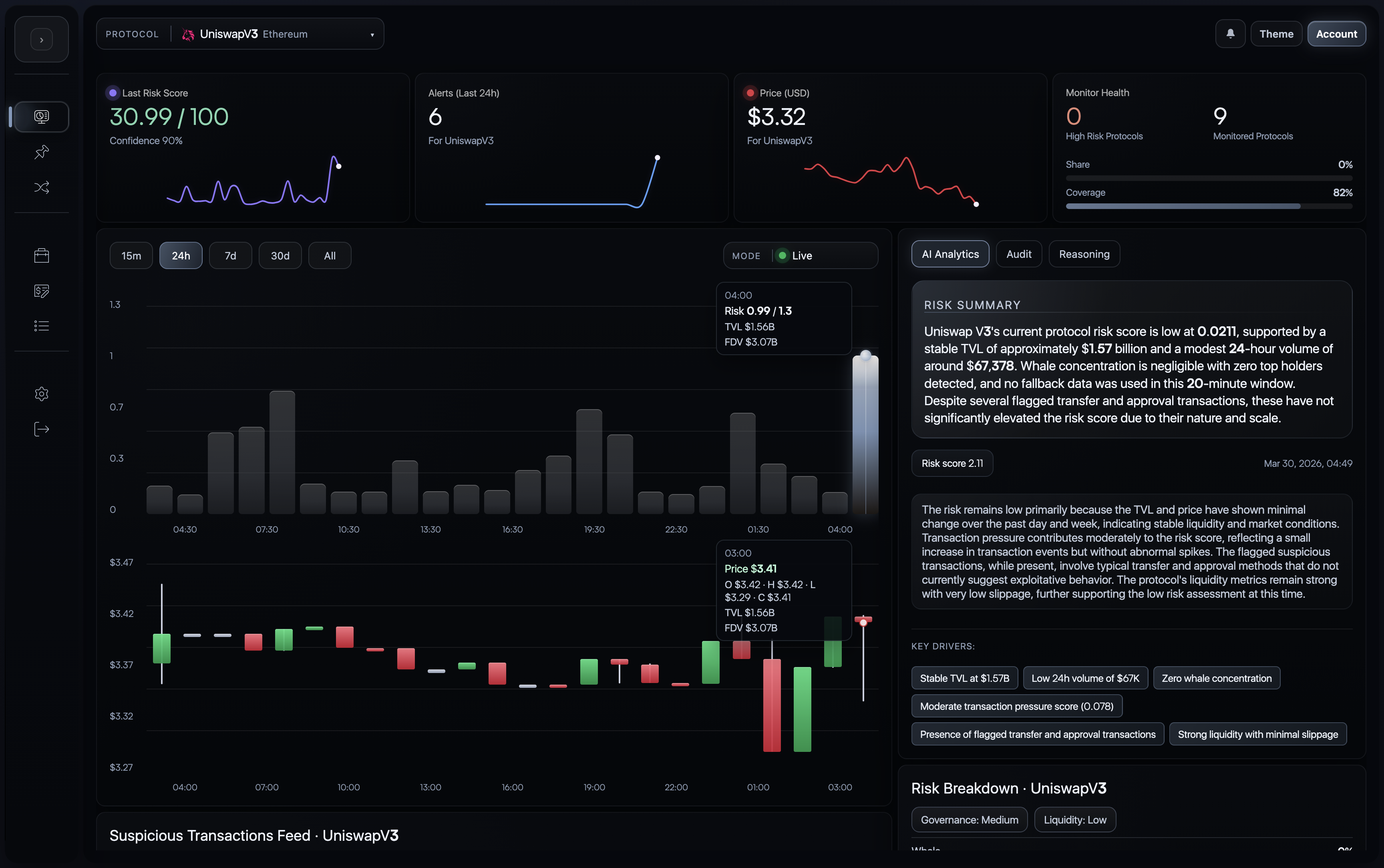The image size is (1384, 868).
Task: Click the shuffle arrows sidebar icon
Action: pyautogui.click(x=41, y=187)
